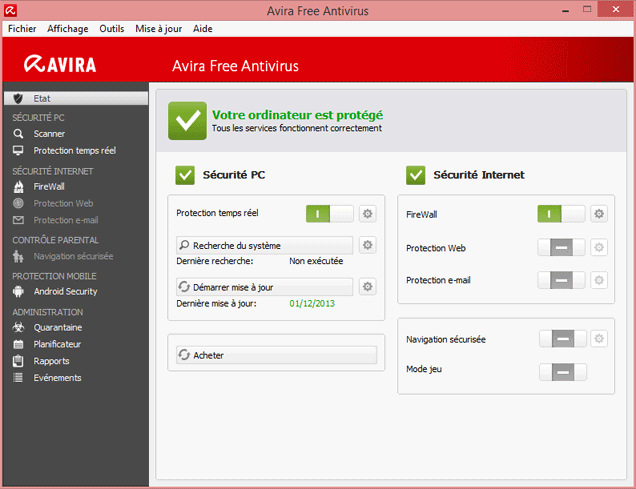Image resolution: width=636 pixels, height=489 pixels.
Task: Open FireWall configuration gear icon
Action: (599, 213)
